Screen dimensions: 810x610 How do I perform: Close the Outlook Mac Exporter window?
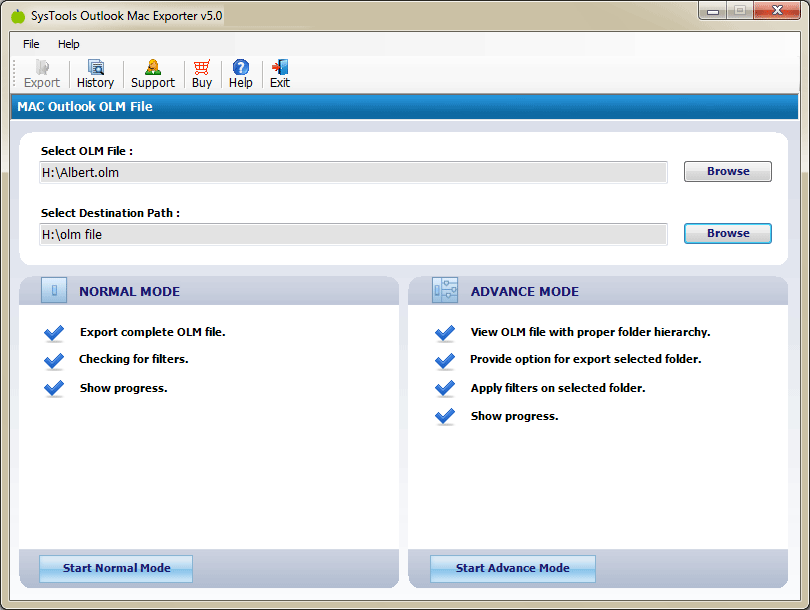777,11
